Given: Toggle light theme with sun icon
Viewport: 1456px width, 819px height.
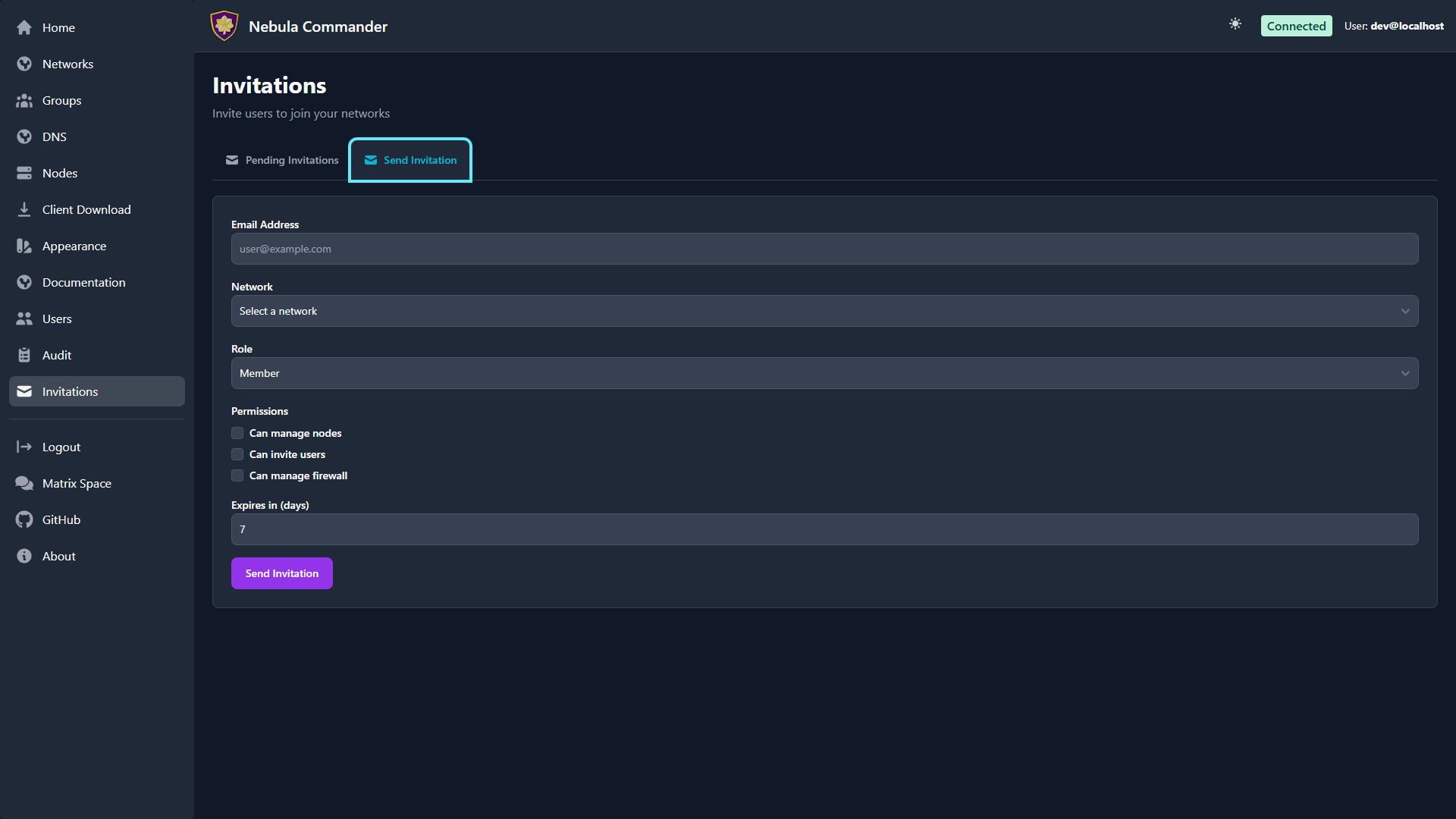Looking at the screenshot, I should pyautogui.click(x=1235, y=24).
